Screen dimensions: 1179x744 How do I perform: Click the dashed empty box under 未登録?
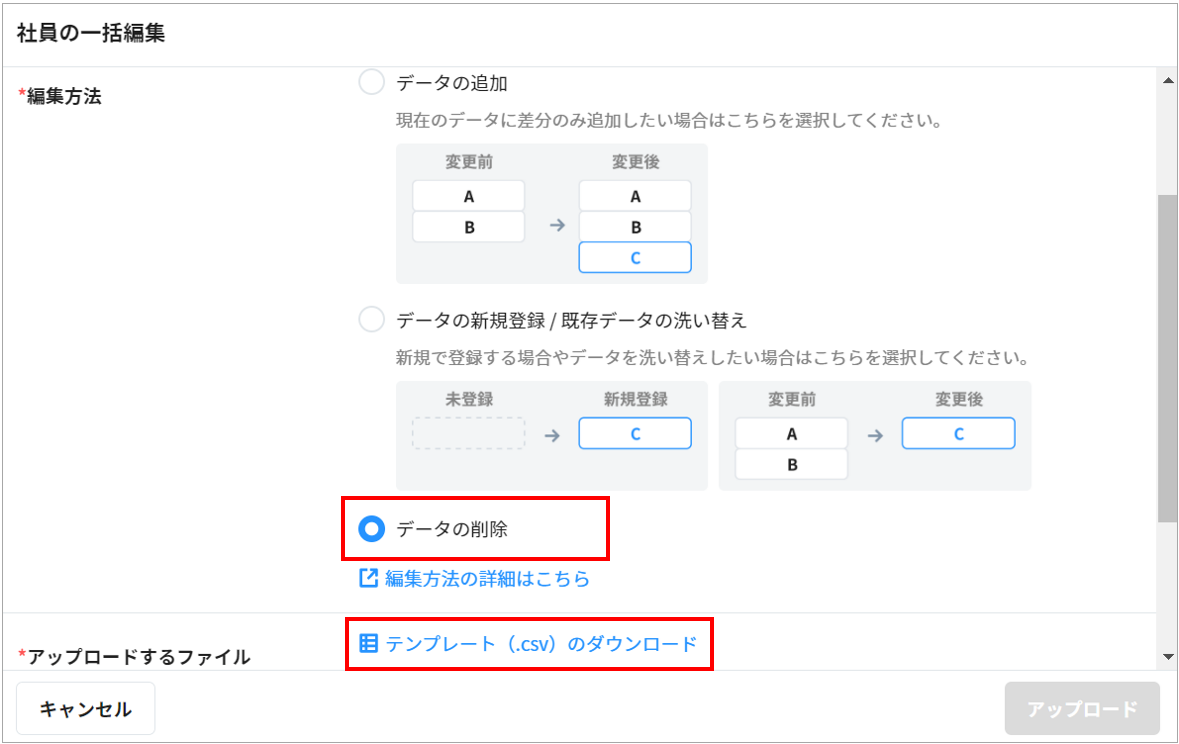(x=468, y=434)
